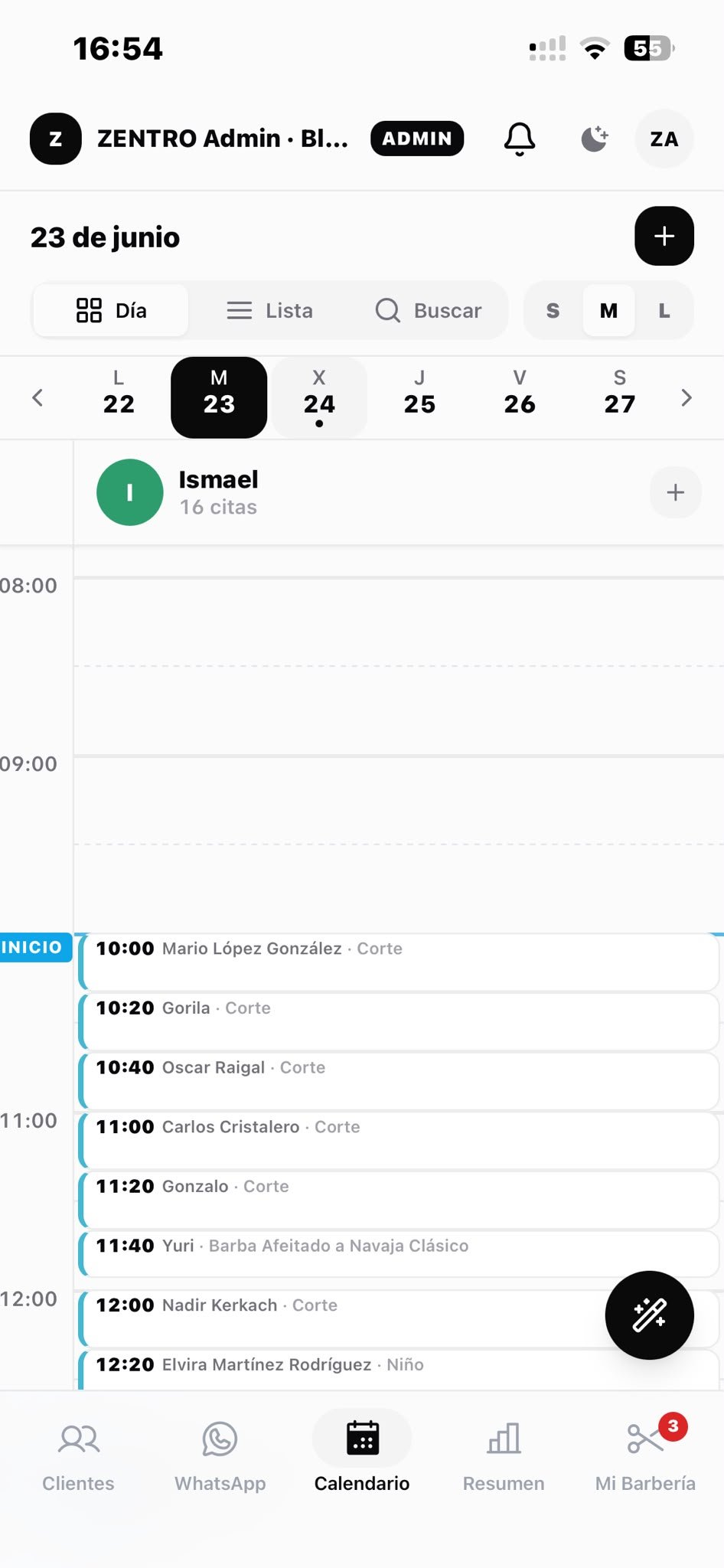724x1568 pixels.
Task: Open the notifications bell
Action: pyautogui.click(x=519, y=139)
